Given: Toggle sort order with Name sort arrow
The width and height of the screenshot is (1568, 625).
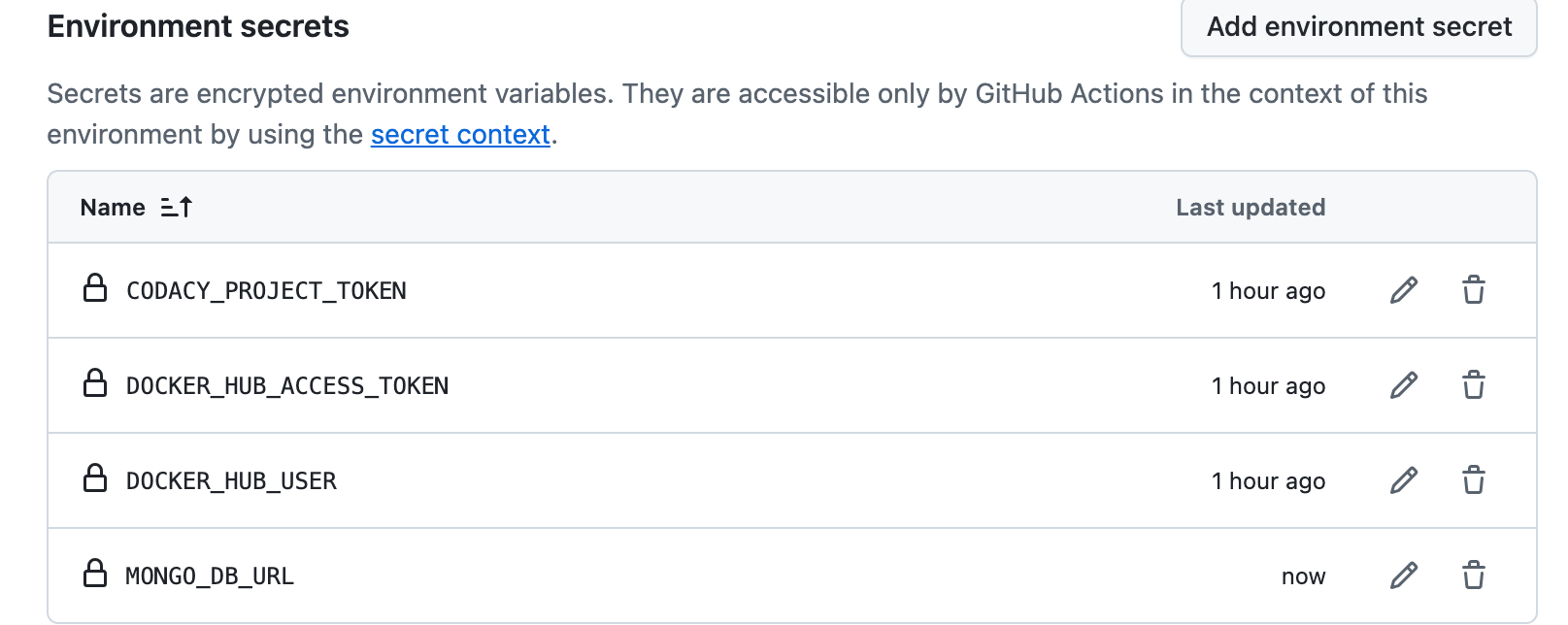Looking at the screenshot, I should click(177, 208).
